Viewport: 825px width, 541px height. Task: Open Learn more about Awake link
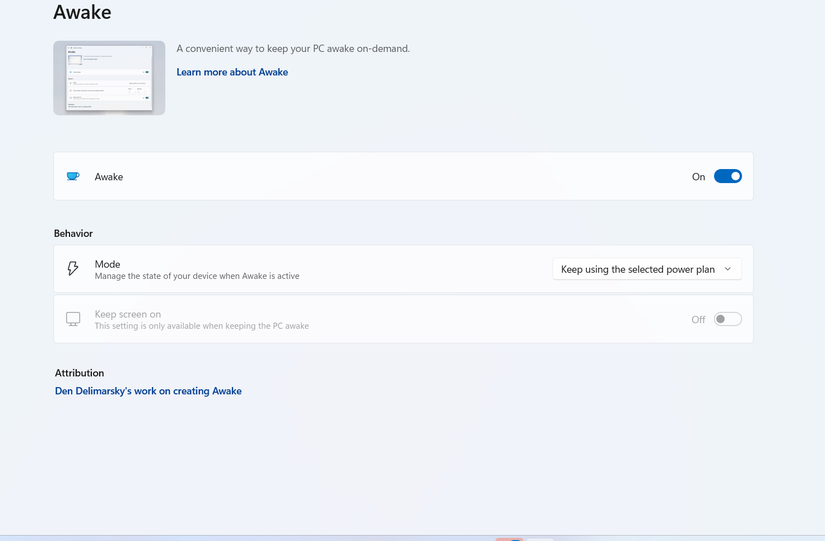point(232,72)
